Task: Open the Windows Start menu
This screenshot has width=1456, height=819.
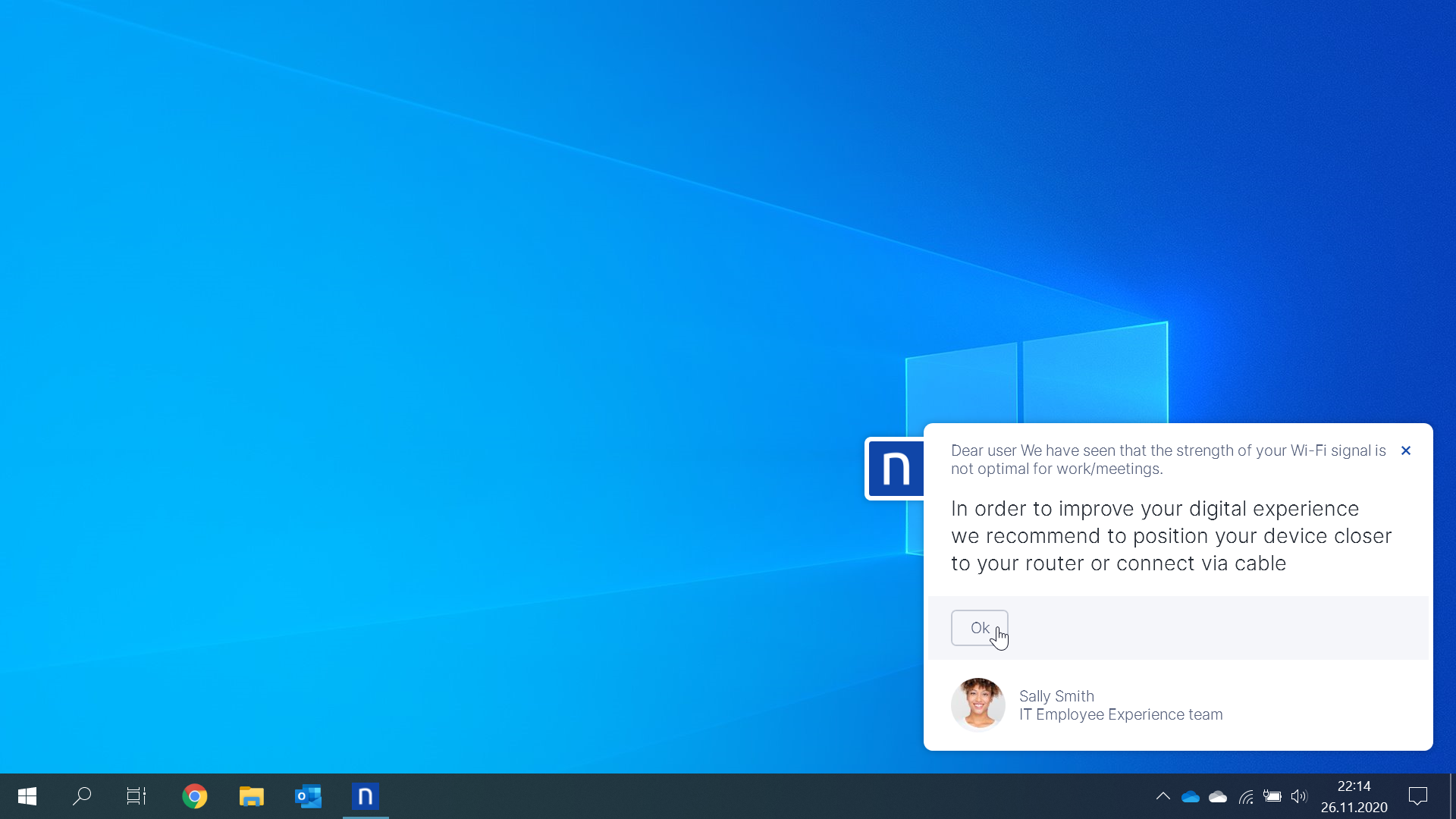Action: (x=27, y=796)
